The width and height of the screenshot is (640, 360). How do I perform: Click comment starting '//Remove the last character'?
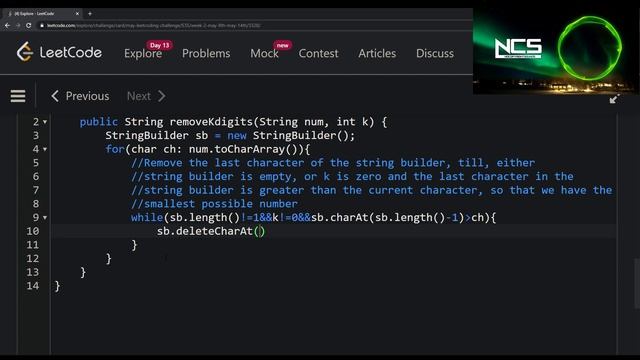click(333, 163)
